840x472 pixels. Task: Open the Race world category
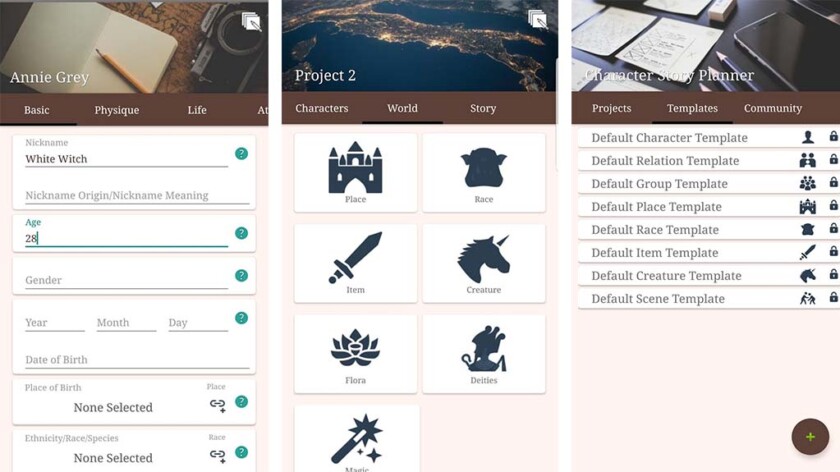click(484, 173)
